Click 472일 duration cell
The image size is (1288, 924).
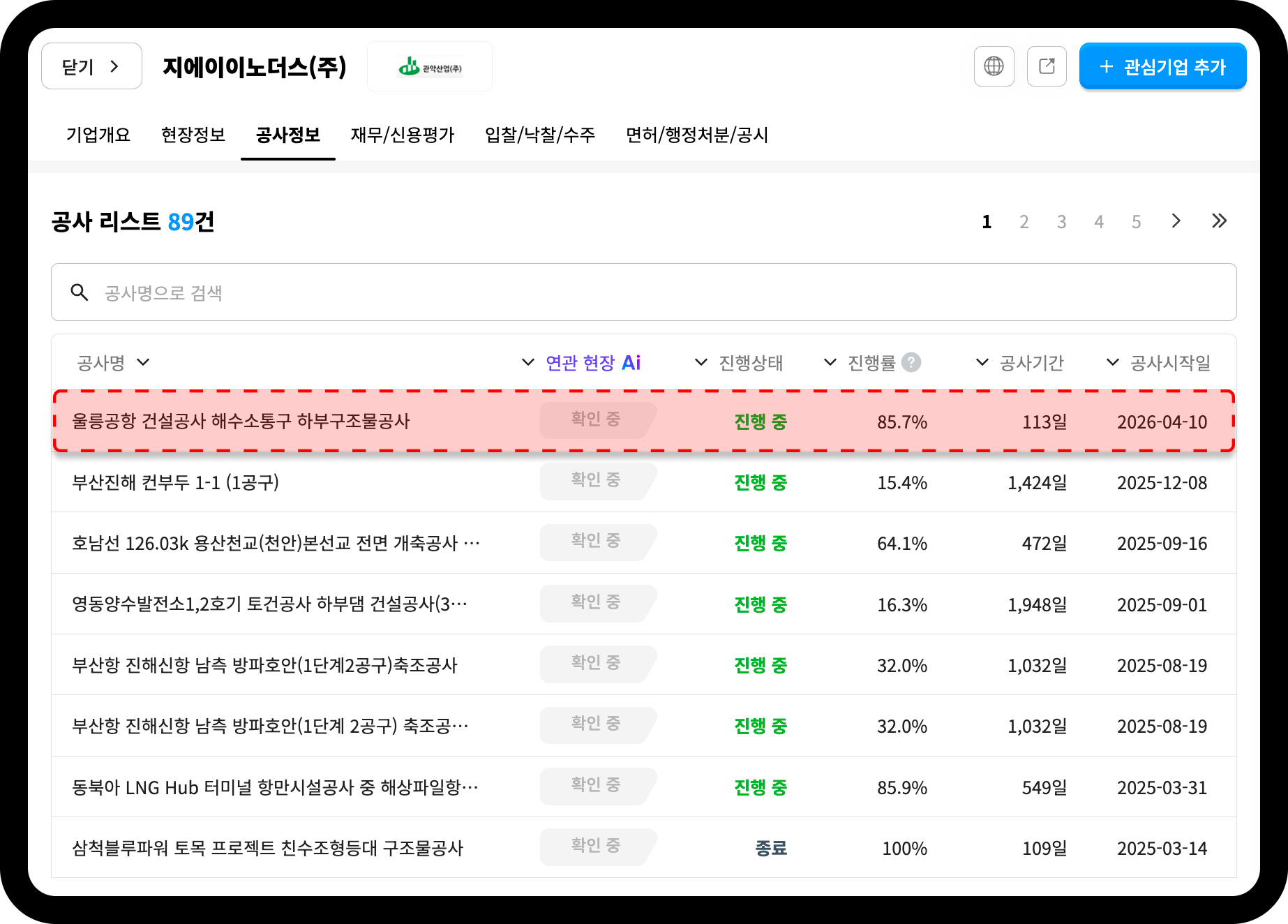(1044, 544)
